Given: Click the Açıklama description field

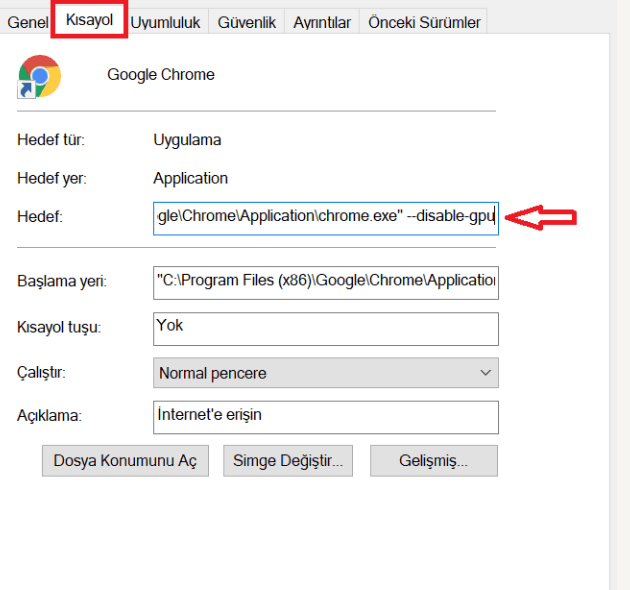Looking at the screenshot, I should click(325, 417).
